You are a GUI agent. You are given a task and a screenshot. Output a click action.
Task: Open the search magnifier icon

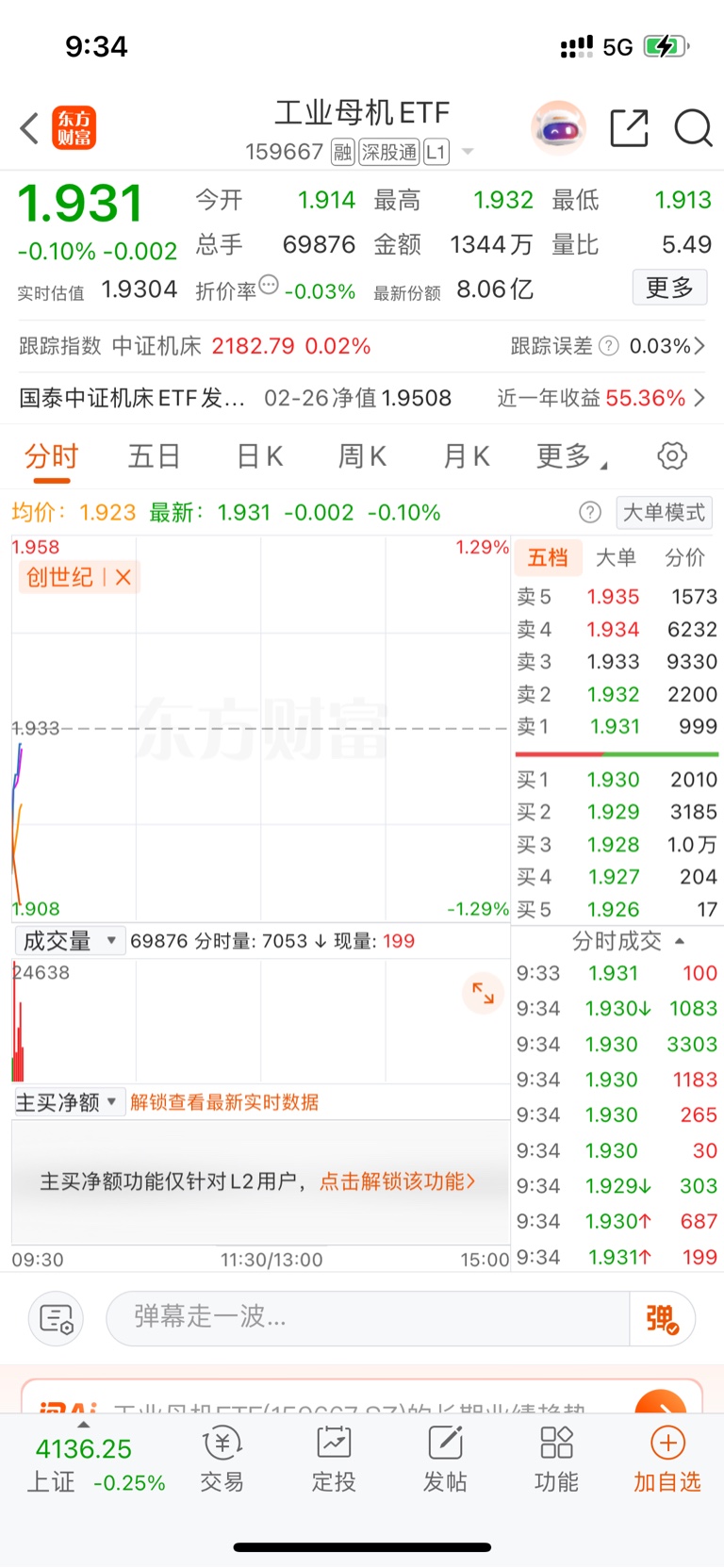tap(693, 128)
